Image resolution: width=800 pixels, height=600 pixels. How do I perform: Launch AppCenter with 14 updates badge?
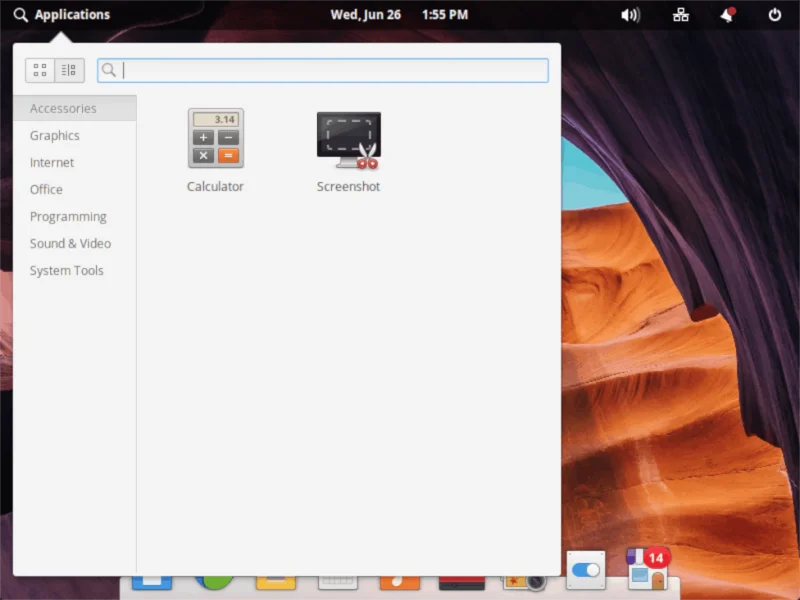(647, 568)
